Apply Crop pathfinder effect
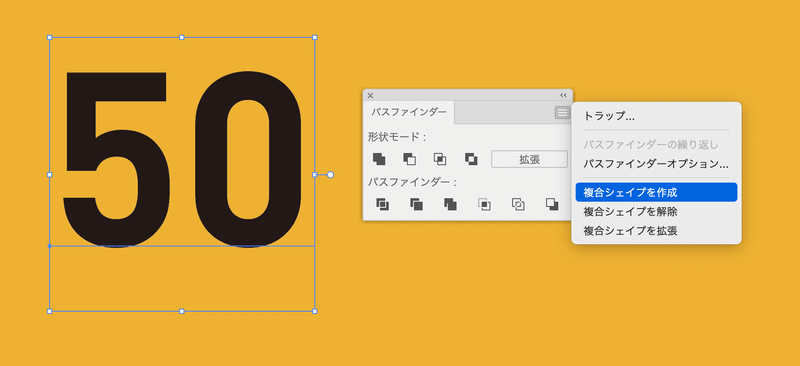This screenshot has height=366, width=800. [x=484, y=205]
